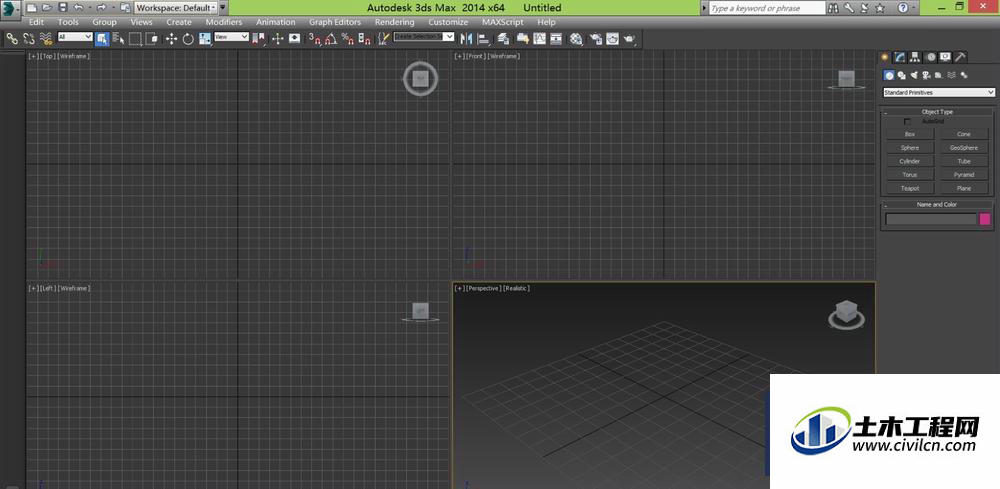The height and width of the screenshot is (489, 1000).
Task: Click the Box primitive button
Action: (910, 134)
